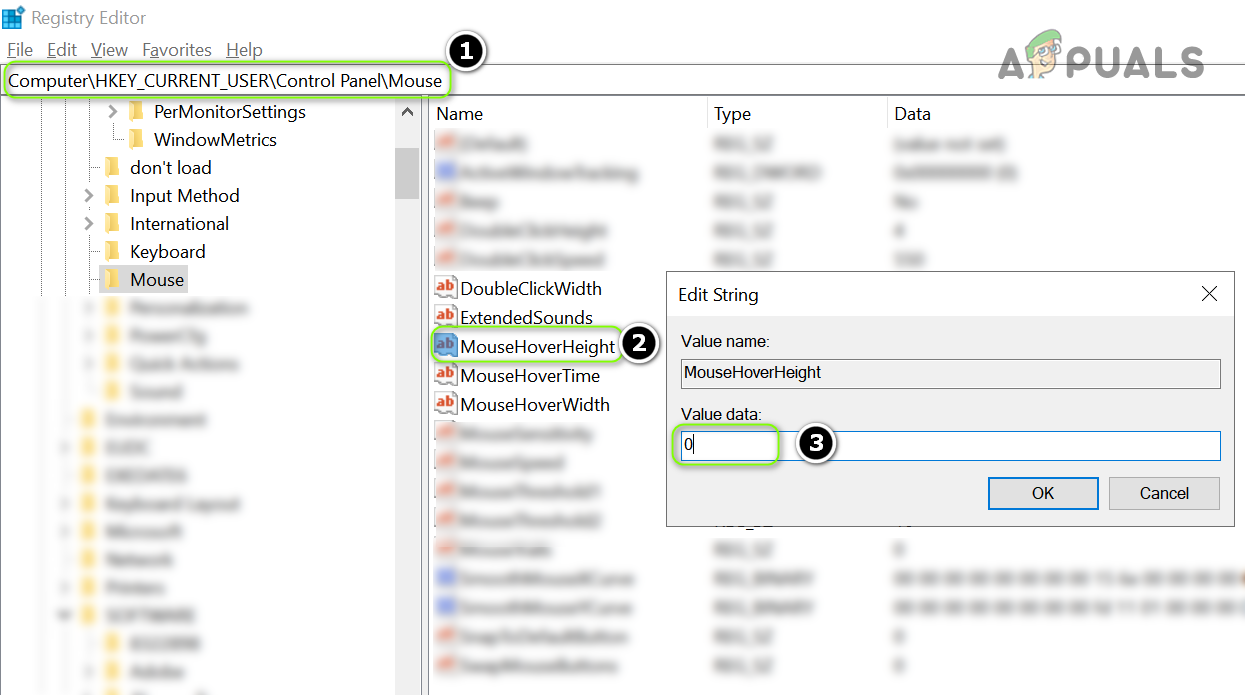Click OK in Edit String dialog

coord(1043,493)
